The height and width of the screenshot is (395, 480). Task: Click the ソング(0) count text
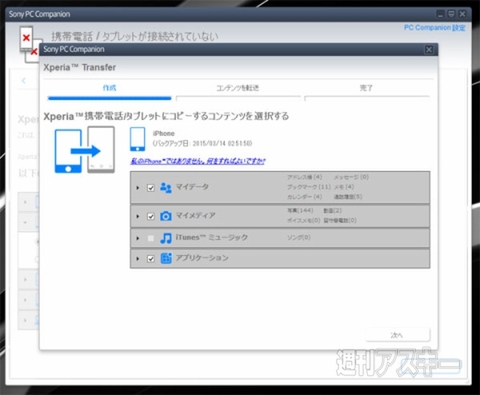[x=299, y=238]
